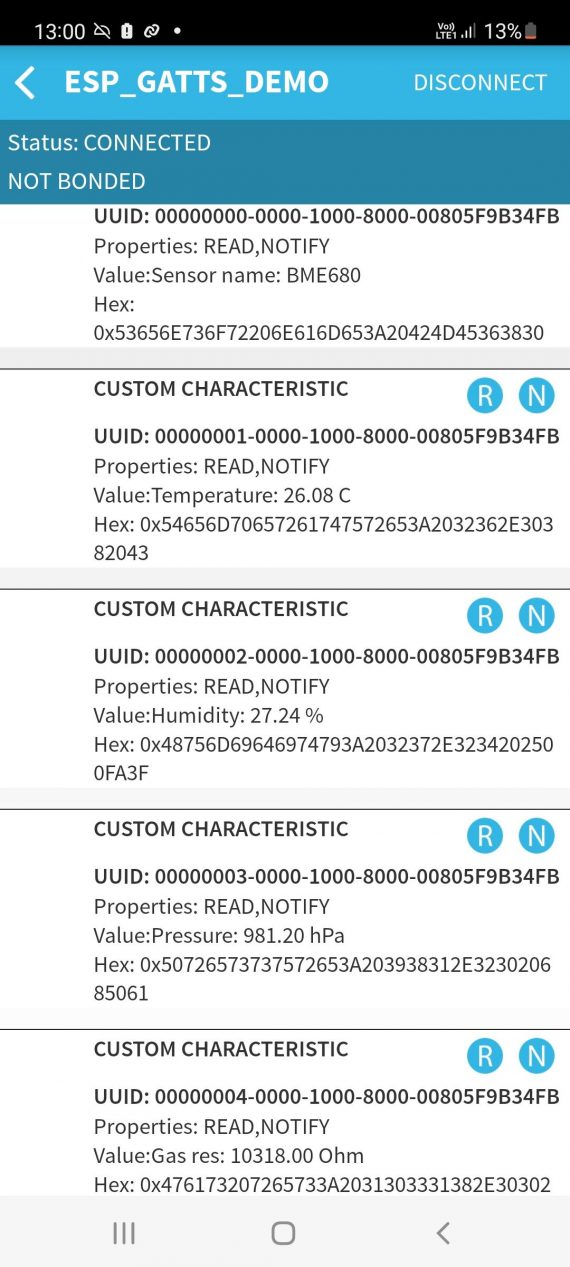Enable notifications (N) for Humidity characteristic
570x1267 pixels.
pyautogui.click(x=536, y=616)
